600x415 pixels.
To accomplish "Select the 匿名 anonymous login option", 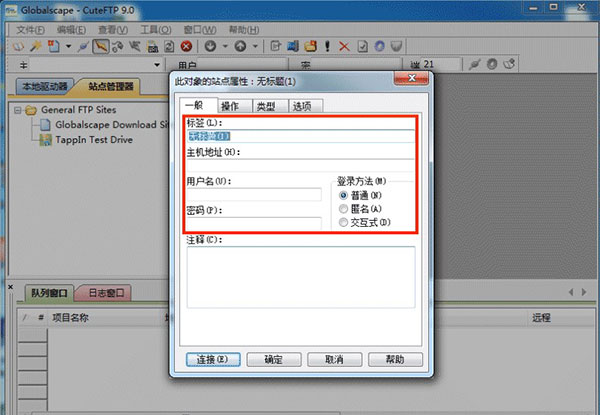I will tap(344, 209).
